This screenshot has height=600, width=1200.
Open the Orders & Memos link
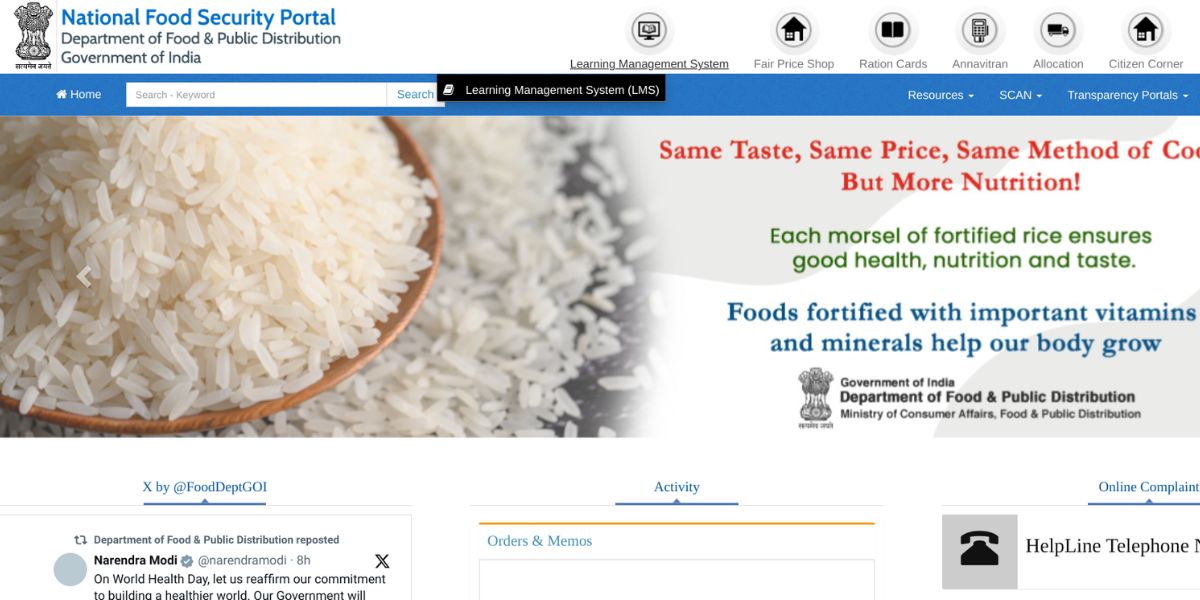(540, 541)
